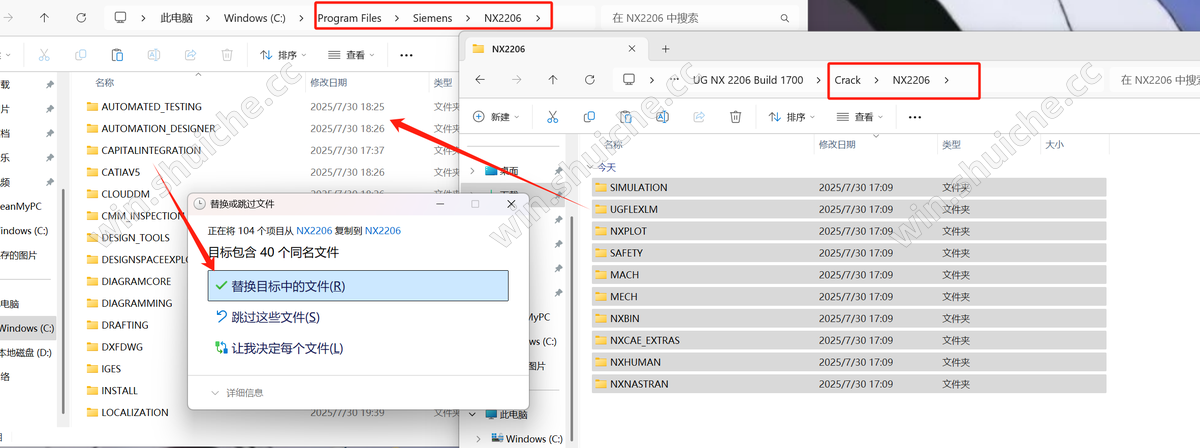Select the UGFLEXLM folder in the Crack window

tap(849, 209)
